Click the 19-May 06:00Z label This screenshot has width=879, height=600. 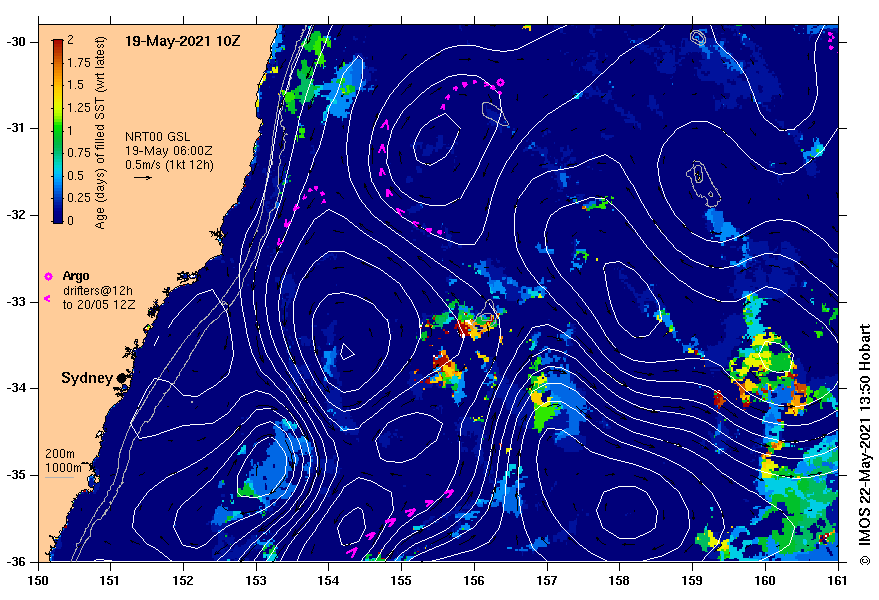coord(168,151)
